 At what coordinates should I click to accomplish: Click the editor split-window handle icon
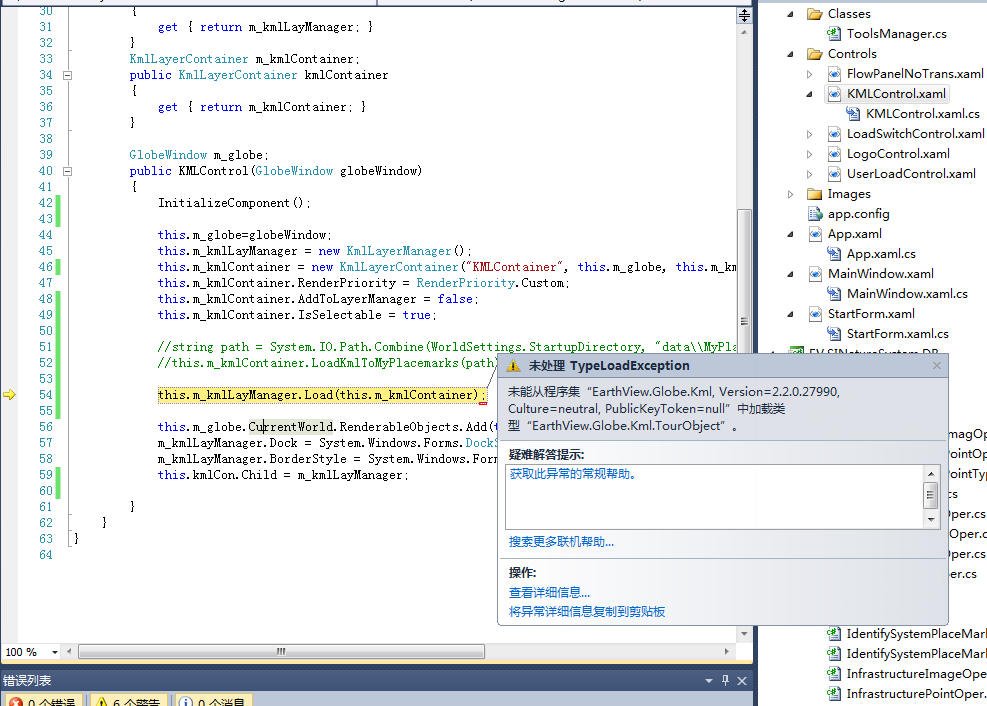tap(744, 16)
